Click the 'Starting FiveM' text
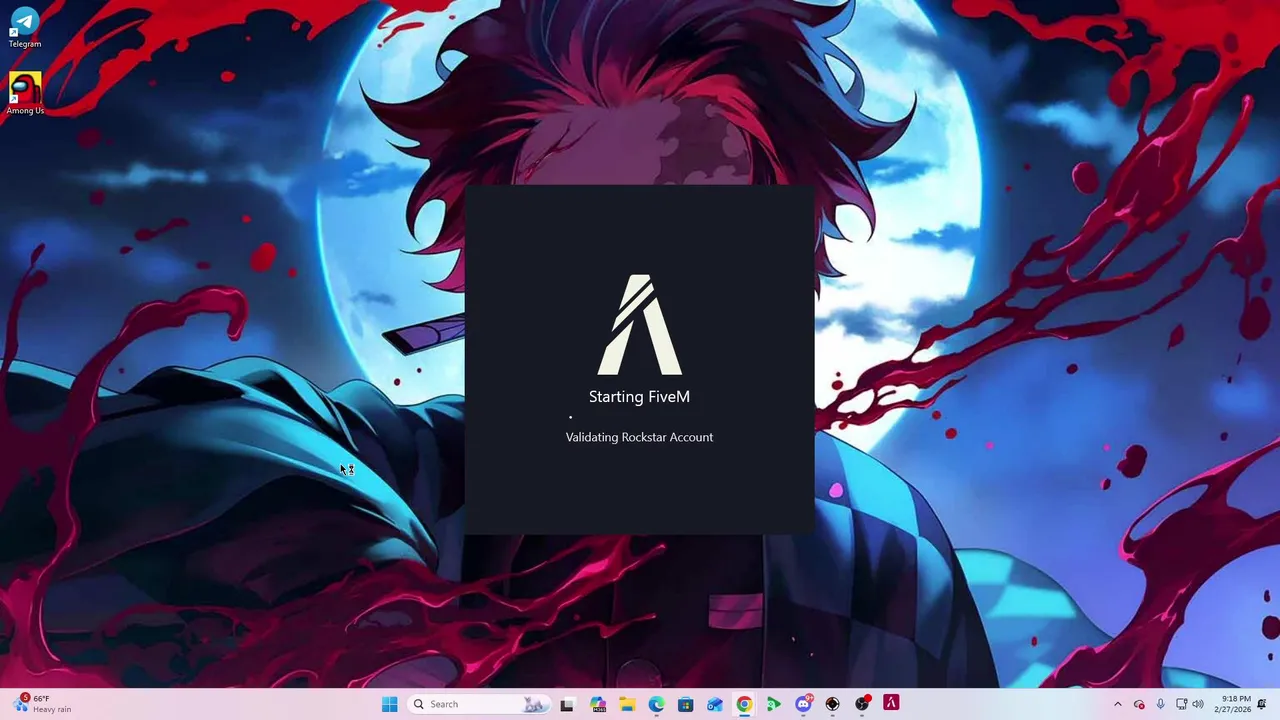 pyautogui.click(x=639, y=397)
